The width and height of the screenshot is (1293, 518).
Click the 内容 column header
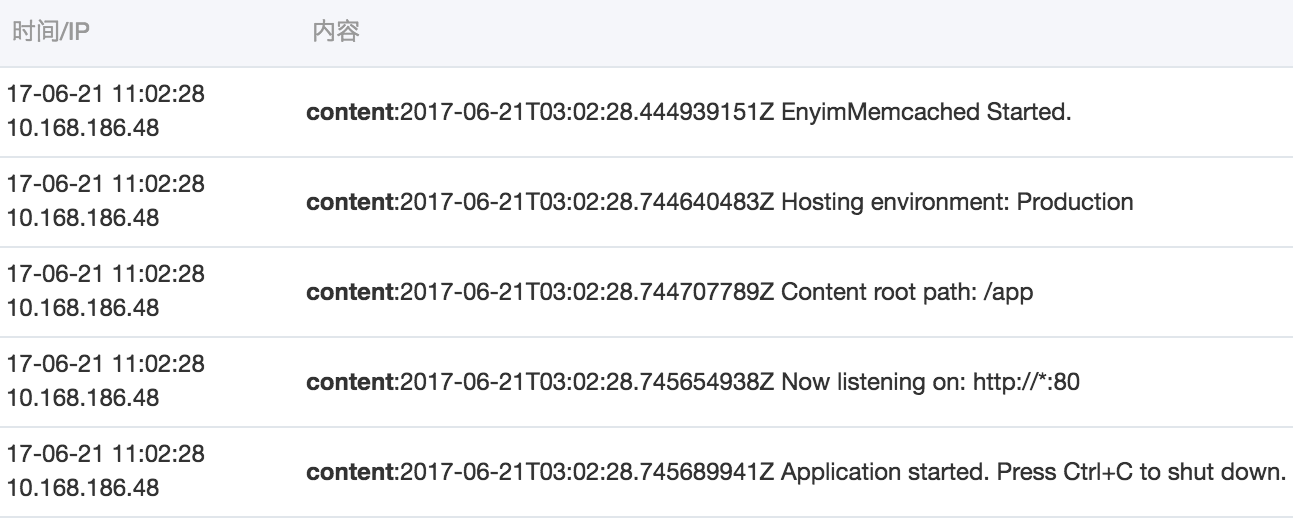[x=335, y=33]
